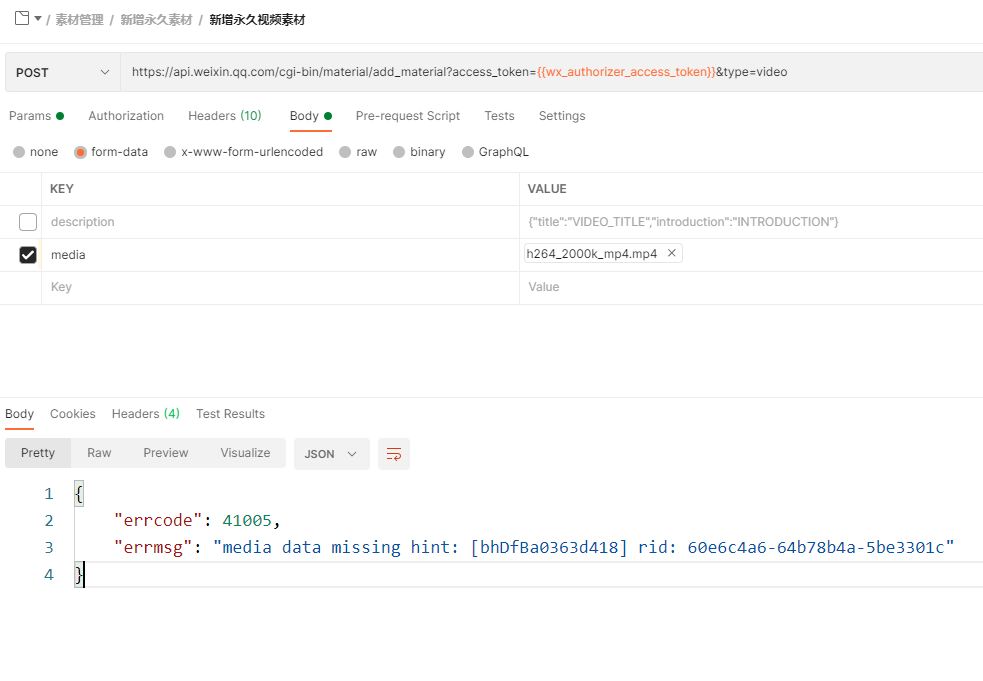Pick the GraphQL body type
The width and height of the screenshot is (983, 681).
pyautogui.click(x=468, y=152)
